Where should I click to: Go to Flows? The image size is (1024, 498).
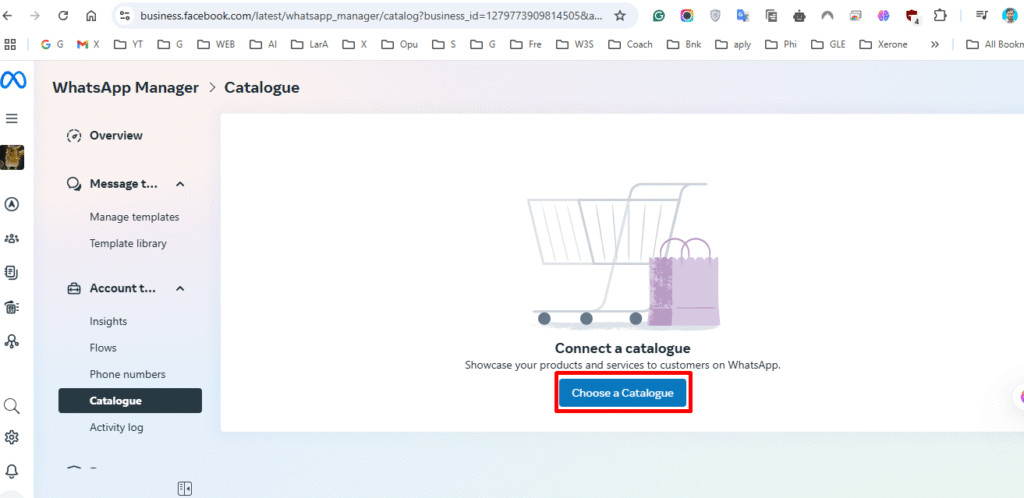(103, 348)
